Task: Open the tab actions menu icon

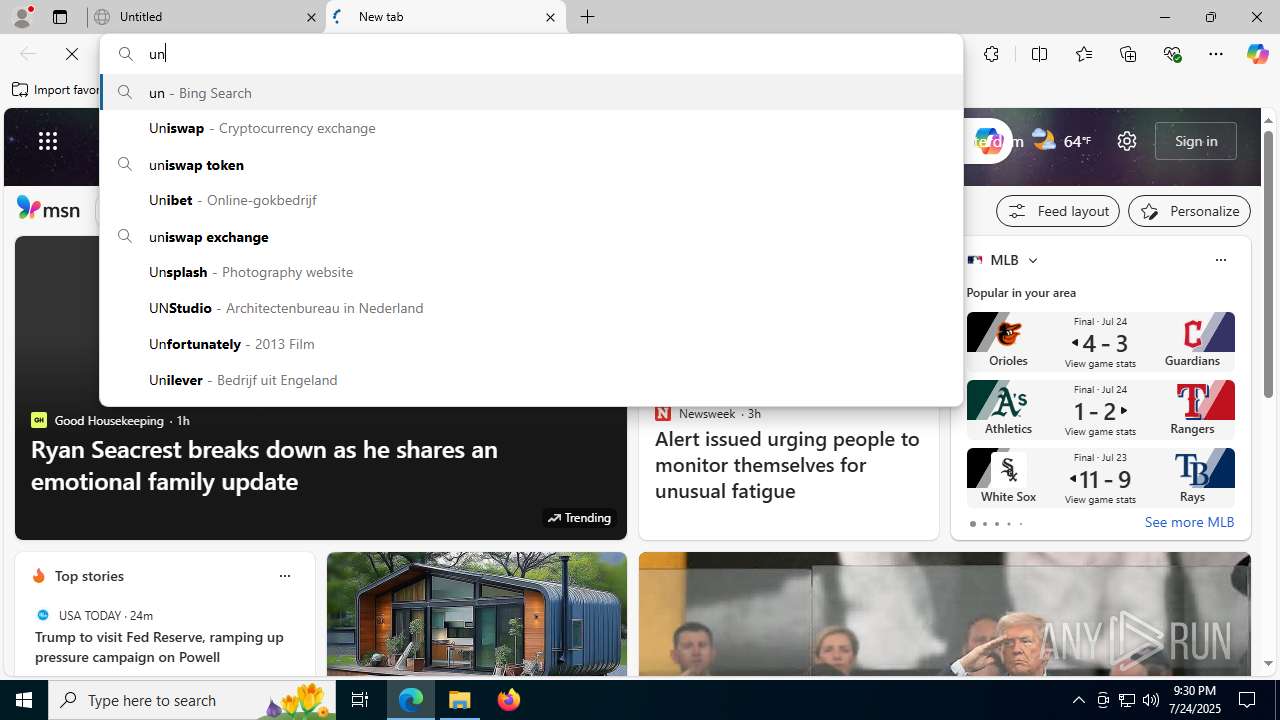Action: 60,17
